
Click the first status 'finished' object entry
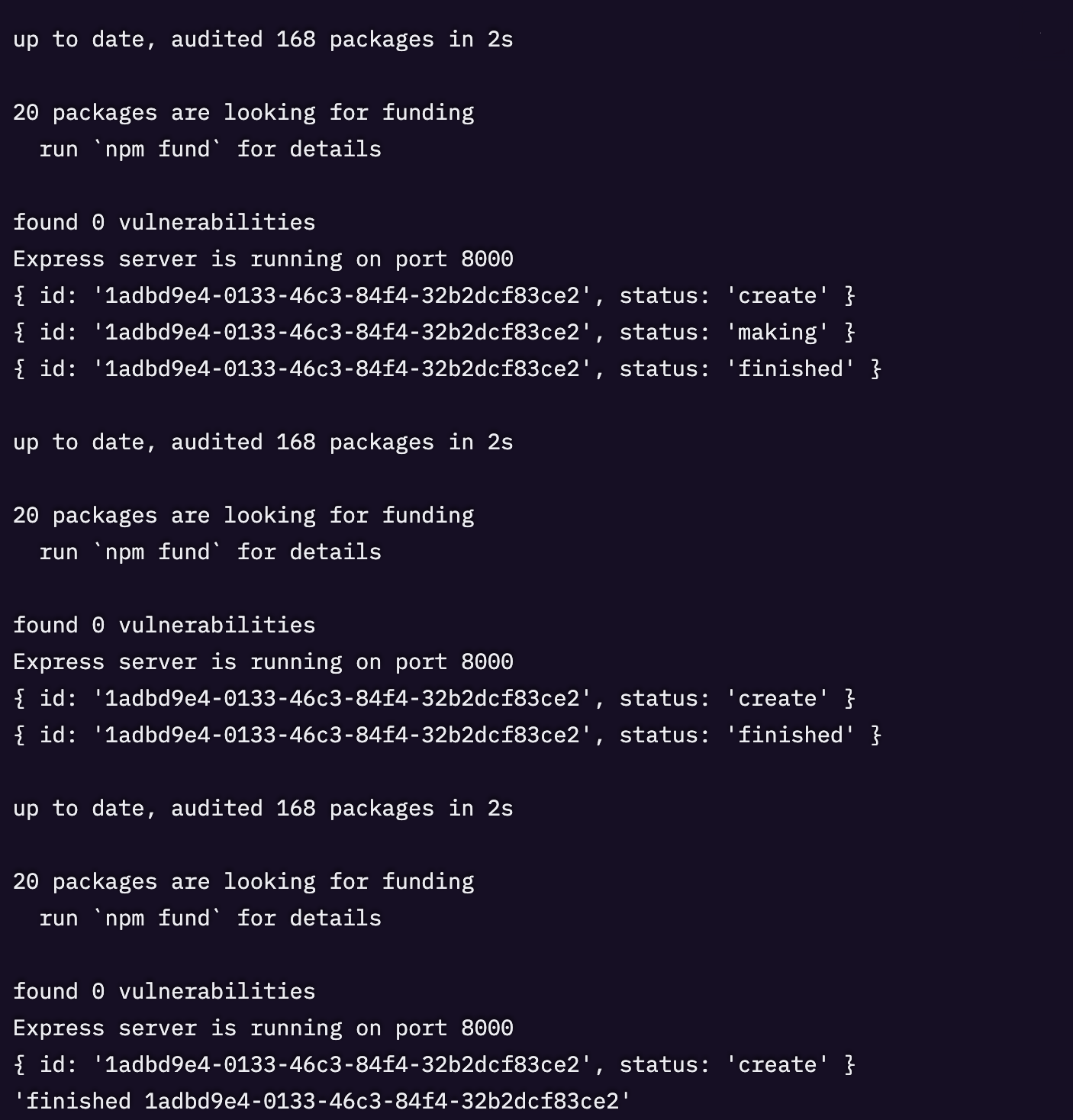tap(446, 369)
